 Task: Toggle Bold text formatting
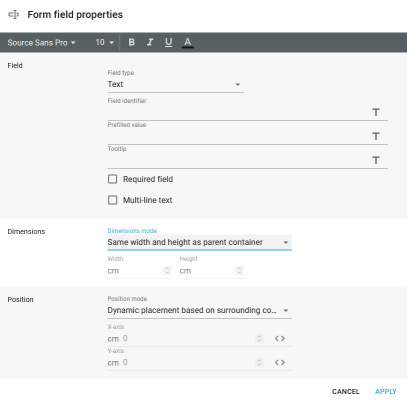[132, 42]
